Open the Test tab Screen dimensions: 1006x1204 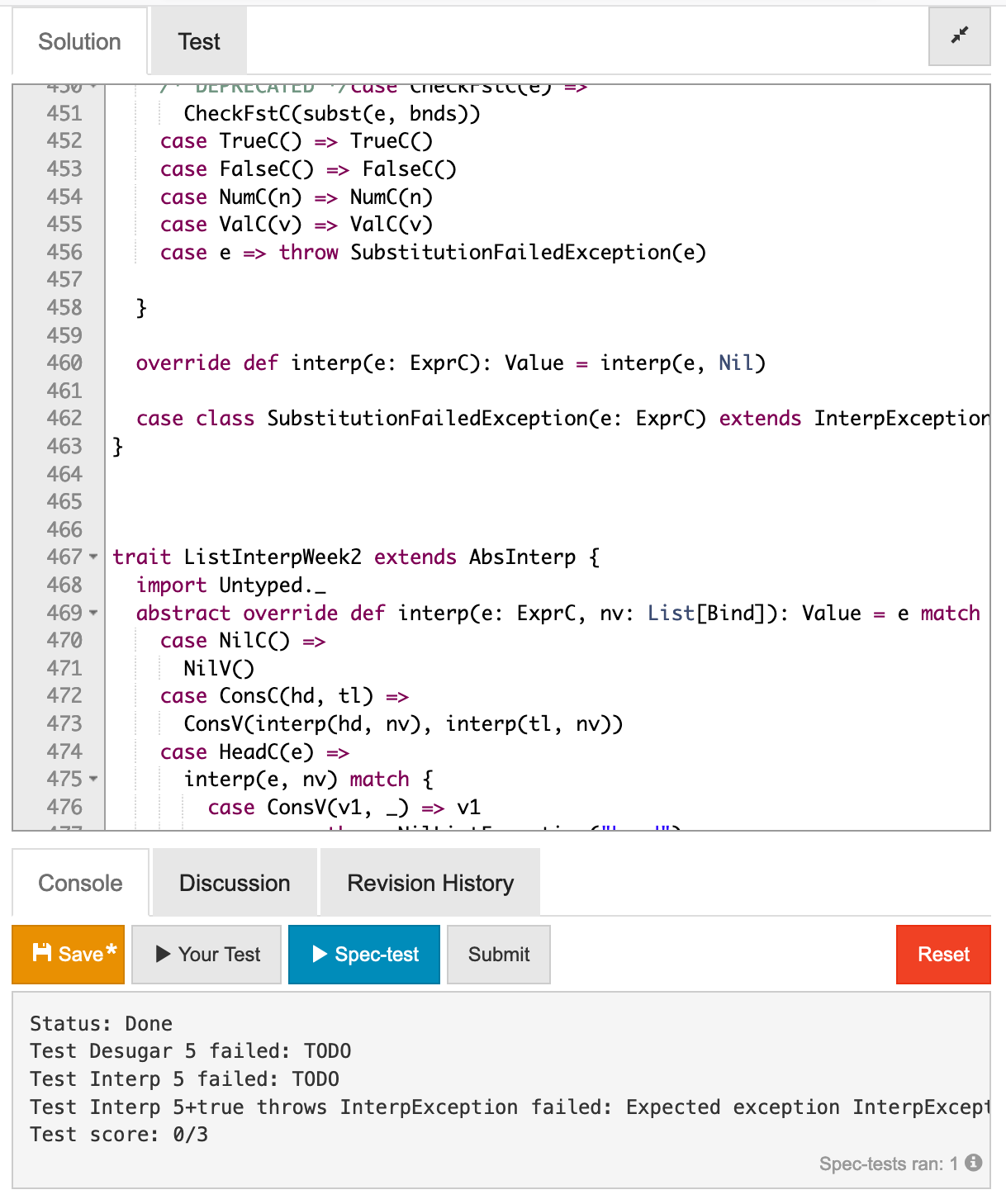pyautogui.click(x=199, y=42)
